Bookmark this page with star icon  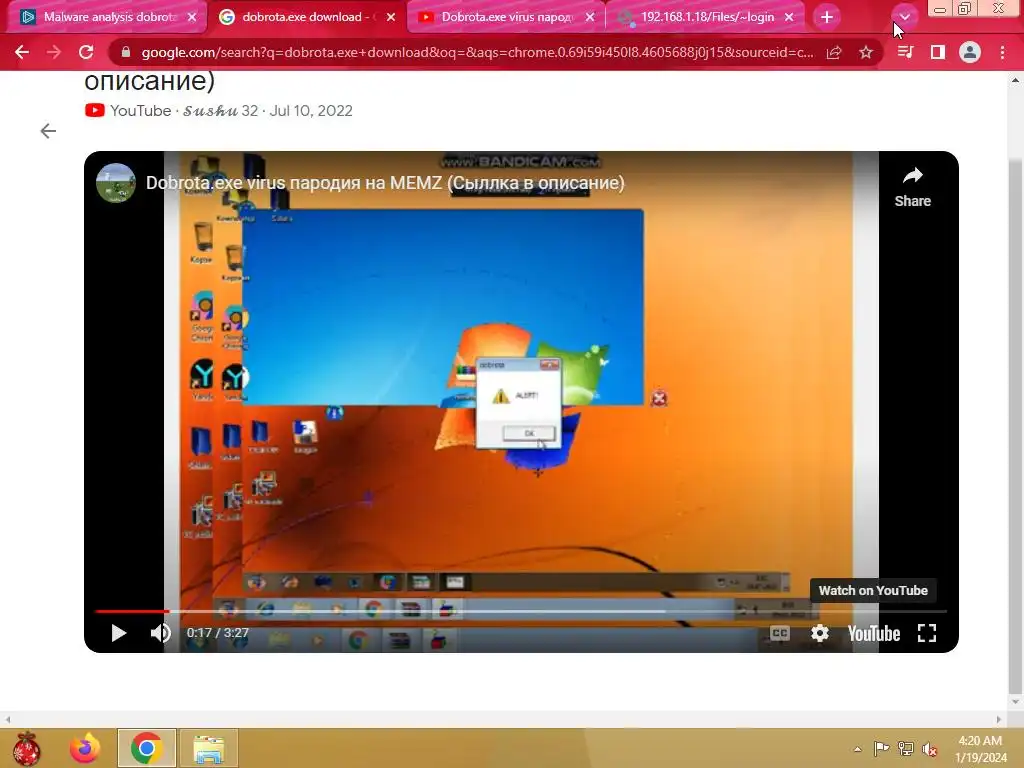click(x=866, y=52)
